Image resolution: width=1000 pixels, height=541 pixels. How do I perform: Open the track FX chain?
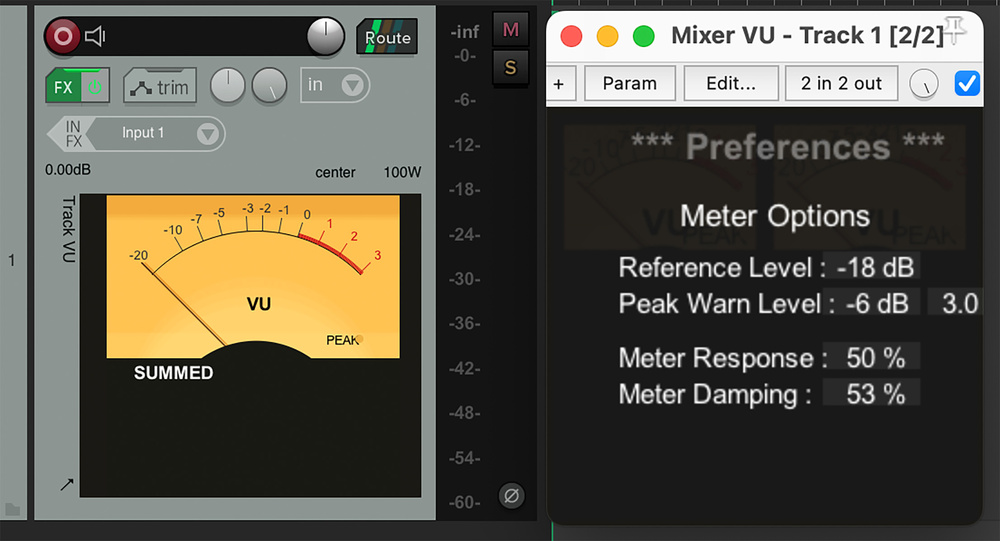64,87
